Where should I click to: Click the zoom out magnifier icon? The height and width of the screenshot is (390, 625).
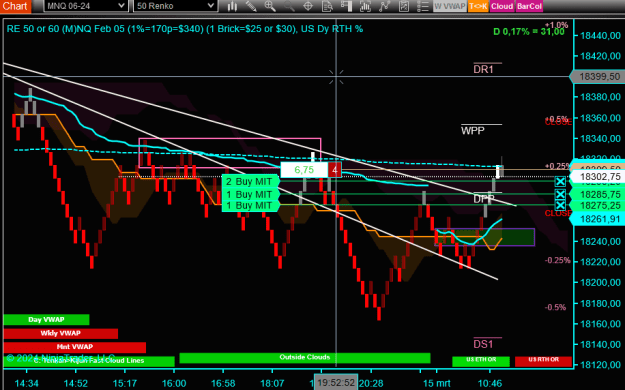pos(289,6)
